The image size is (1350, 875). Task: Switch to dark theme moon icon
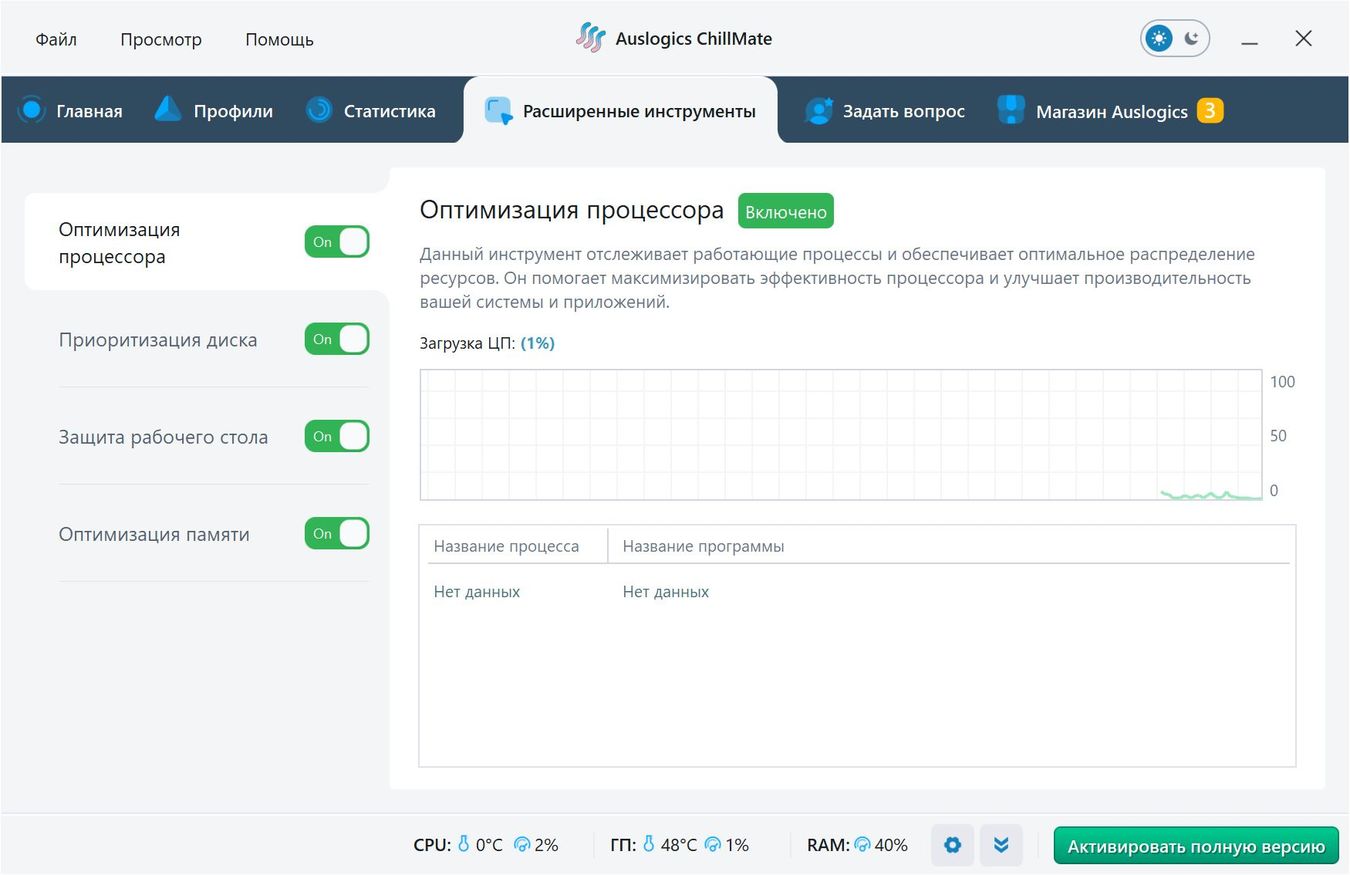tap(1191, 39)
